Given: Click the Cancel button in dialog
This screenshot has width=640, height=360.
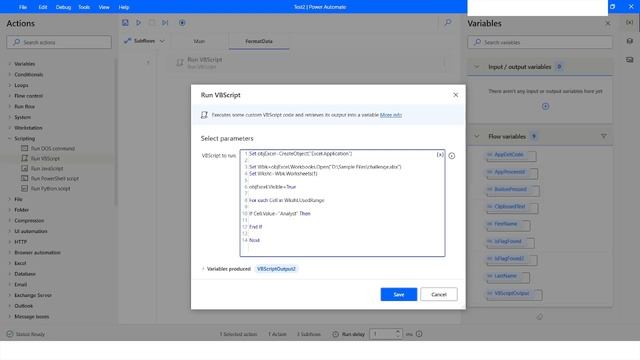Looking at the screenshot, I should (439, 294).
